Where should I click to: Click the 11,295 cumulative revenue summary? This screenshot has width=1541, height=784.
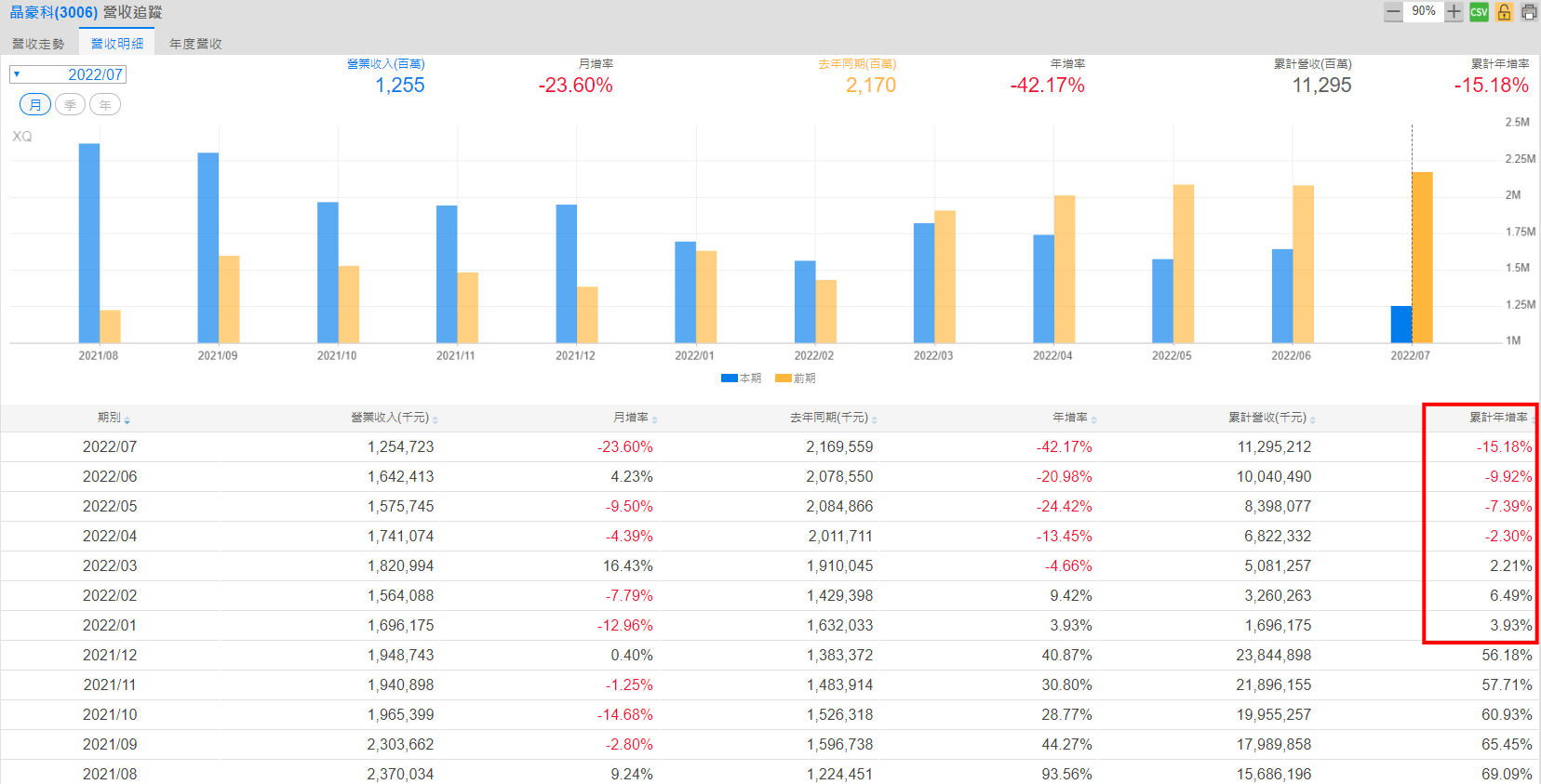click(1322, 86)
